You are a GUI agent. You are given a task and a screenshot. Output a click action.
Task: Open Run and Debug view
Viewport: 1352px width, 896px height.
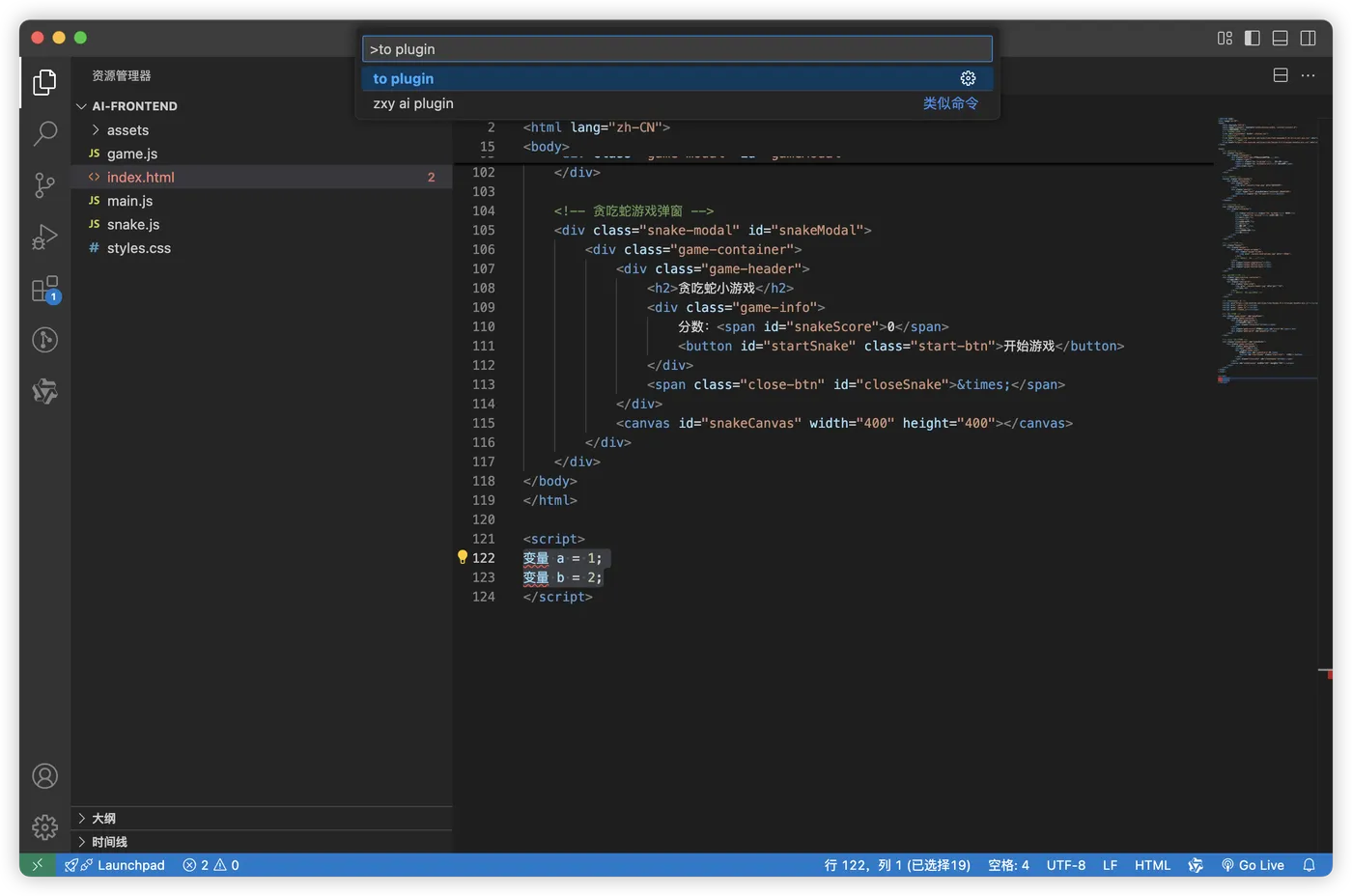pos(44,237)
